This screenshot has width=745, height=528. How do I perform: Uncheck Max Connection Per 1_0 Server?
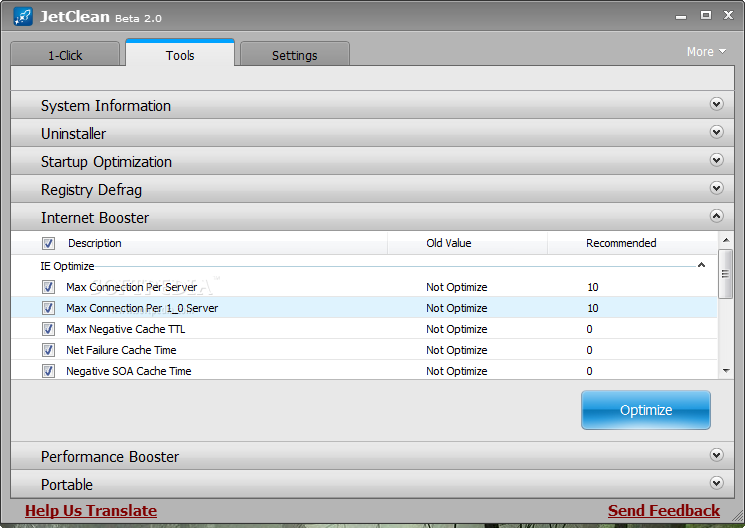point(48,308)
